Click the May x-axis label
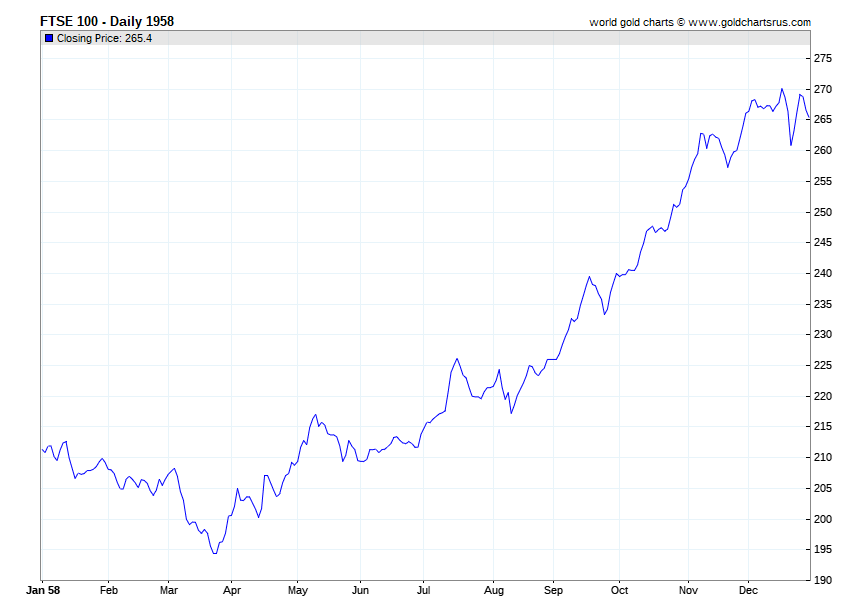 coord(298,590)
